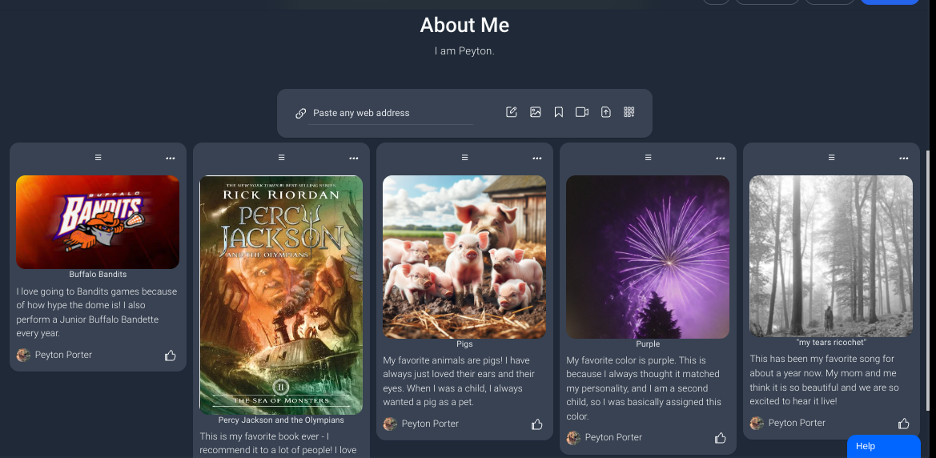Image resolution: width=936 pixels, height=458 pixels.
Task: Click Peyton Porter's name on the Buffalo Bandits post
Action: coord(63,355)
